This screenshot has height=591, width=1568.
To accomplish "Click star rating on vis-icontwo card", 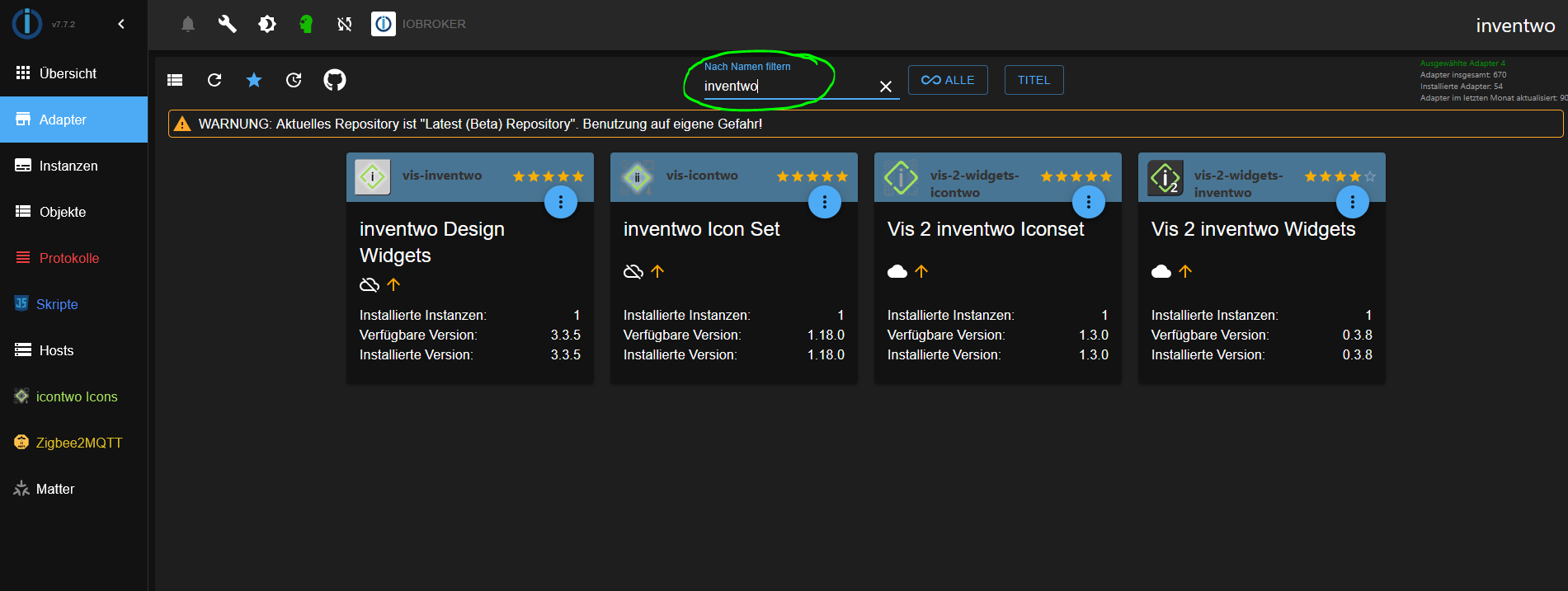I will tap(812, 176).
